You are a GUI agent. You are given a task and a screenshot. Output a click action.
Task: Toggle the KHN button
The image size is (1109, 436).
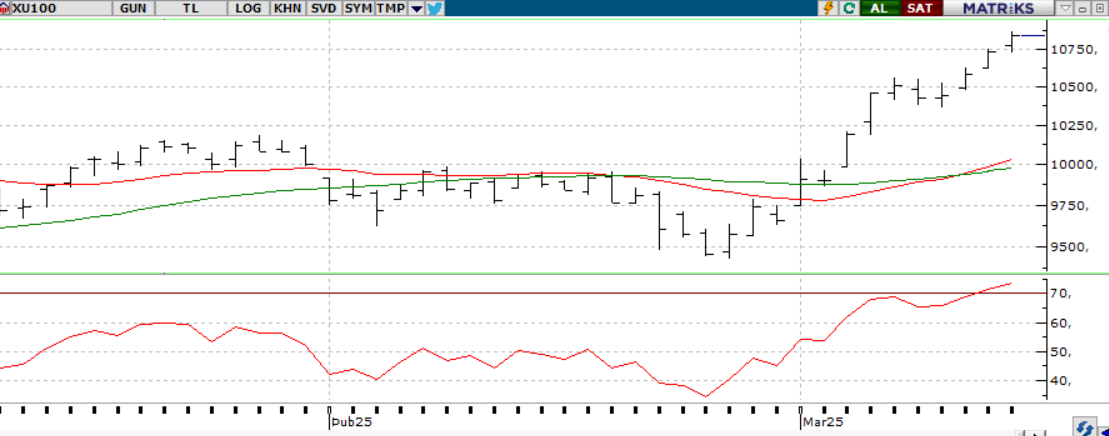coord(287,8)
